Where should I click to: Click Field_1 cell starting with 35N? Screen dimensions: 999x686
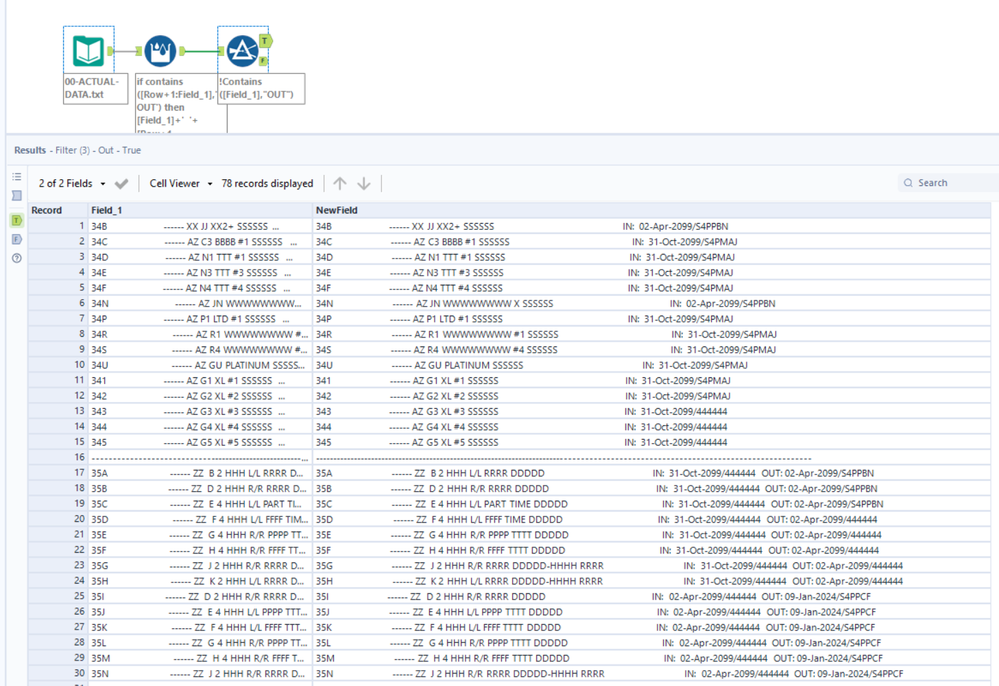click(x=201, y=673)
